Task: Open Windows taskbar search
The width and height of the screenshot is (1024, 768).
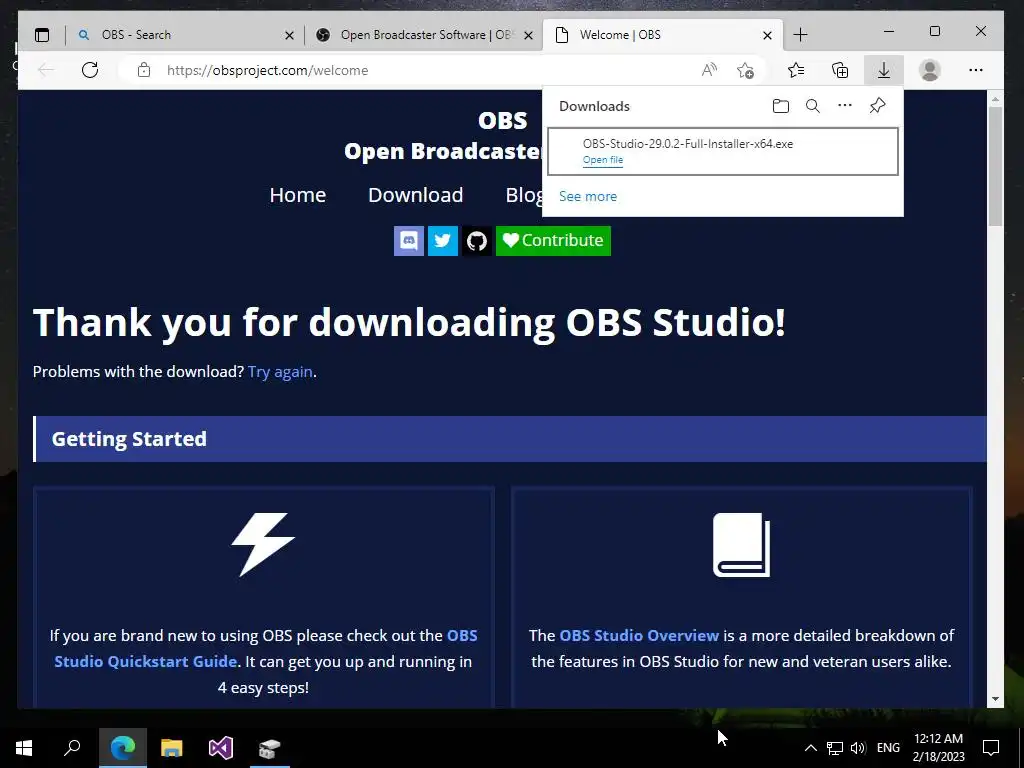Action: tap(72, 748)
